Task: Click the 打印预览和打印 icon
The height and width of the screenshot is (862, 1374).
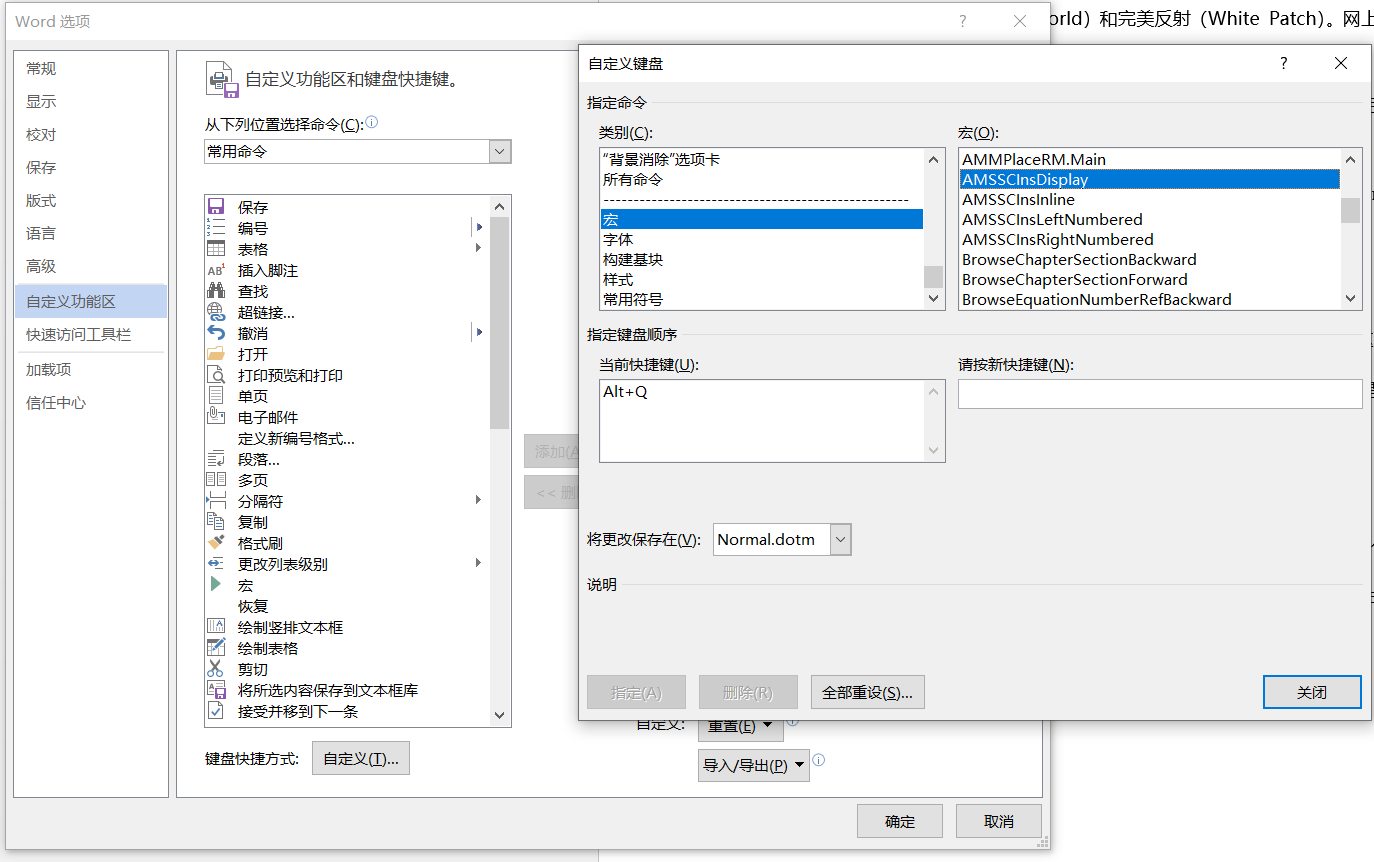Action: coord(216,374)
